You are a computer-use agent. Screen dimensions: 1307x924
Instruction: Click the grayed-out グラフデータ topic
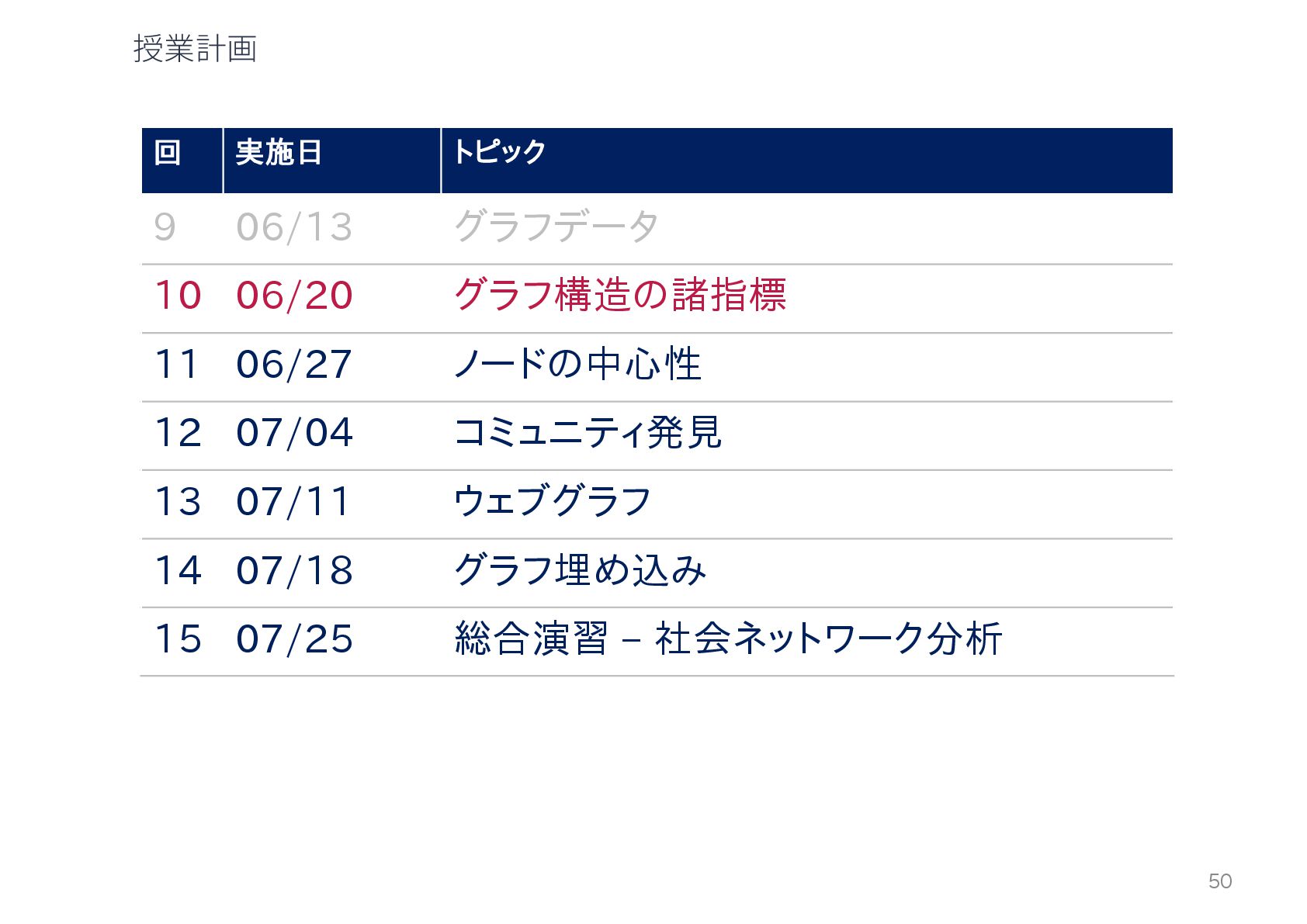[556, 227]
